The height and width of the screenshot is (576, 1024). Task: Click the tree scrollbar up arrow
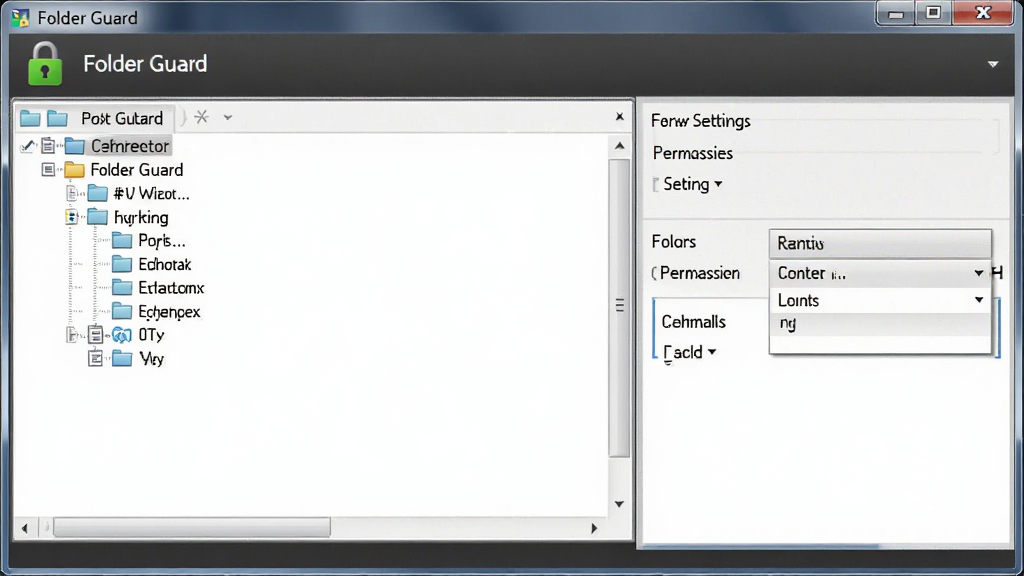[x=620, y=146]
